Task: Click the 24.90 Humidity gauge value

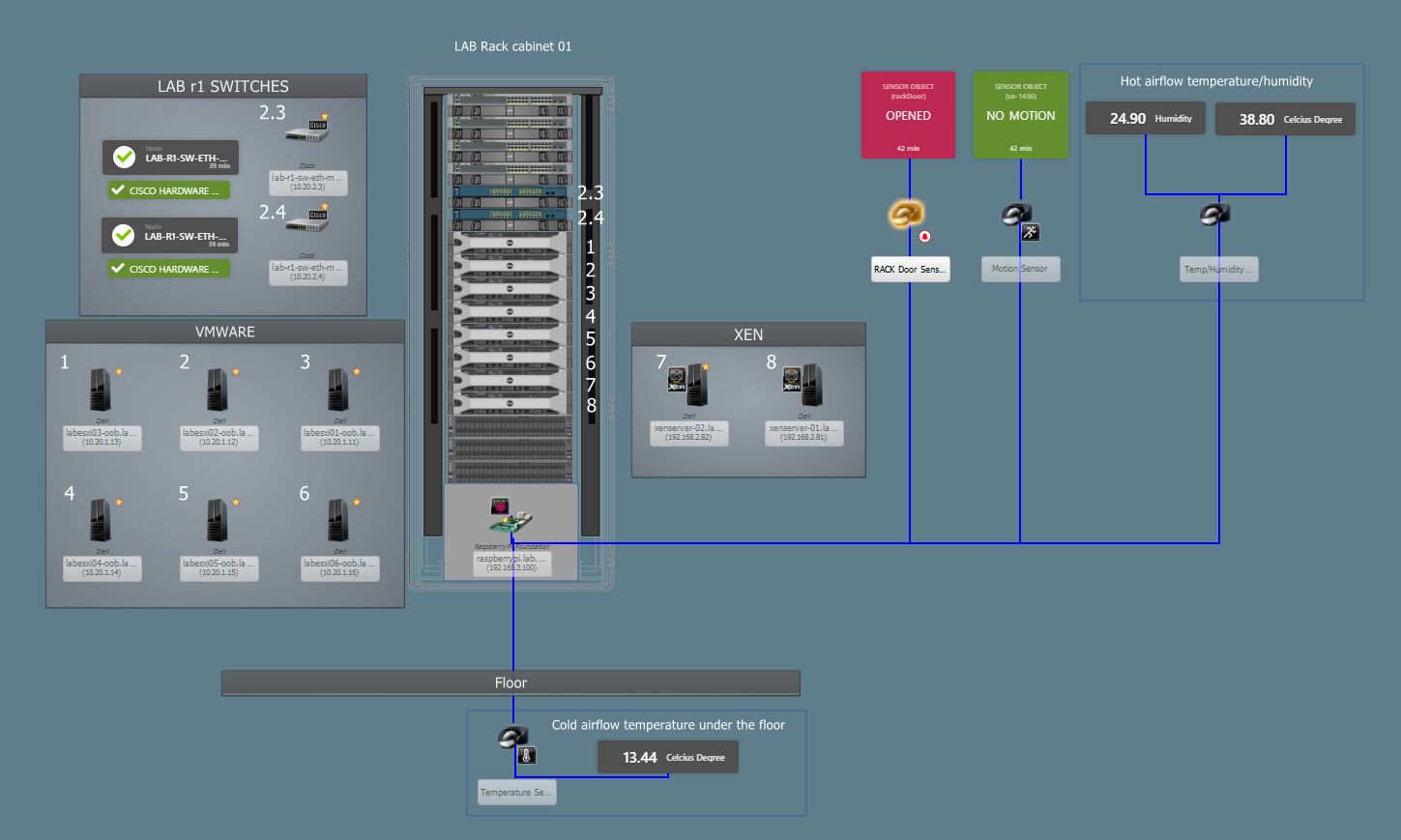Action: pyautogui.click(x=1145, y=118)
